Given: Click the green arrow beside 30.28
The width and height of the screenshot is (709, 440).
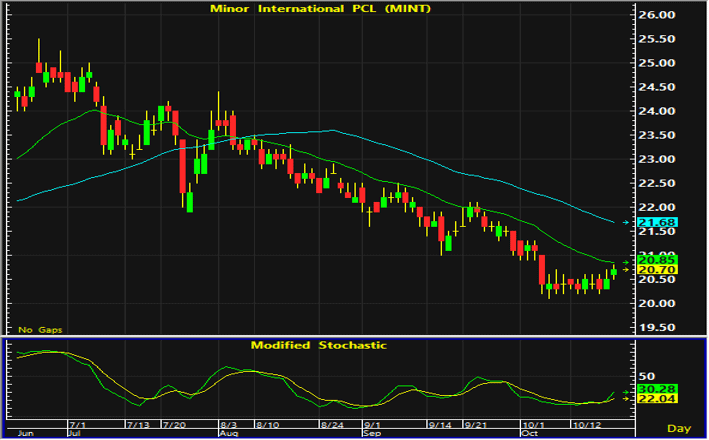Looking at the screenshot, I should point(626,392).
